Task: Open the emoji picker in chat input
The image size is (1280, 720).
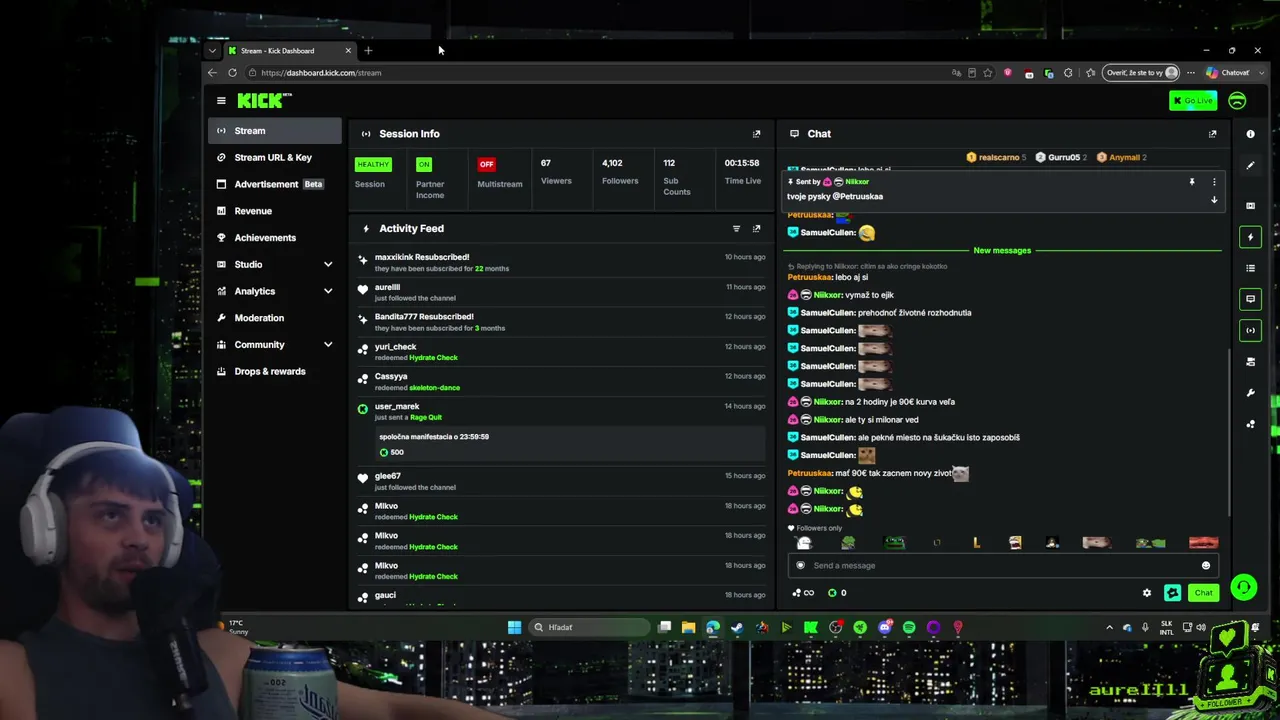Action: click(1205, 565)
